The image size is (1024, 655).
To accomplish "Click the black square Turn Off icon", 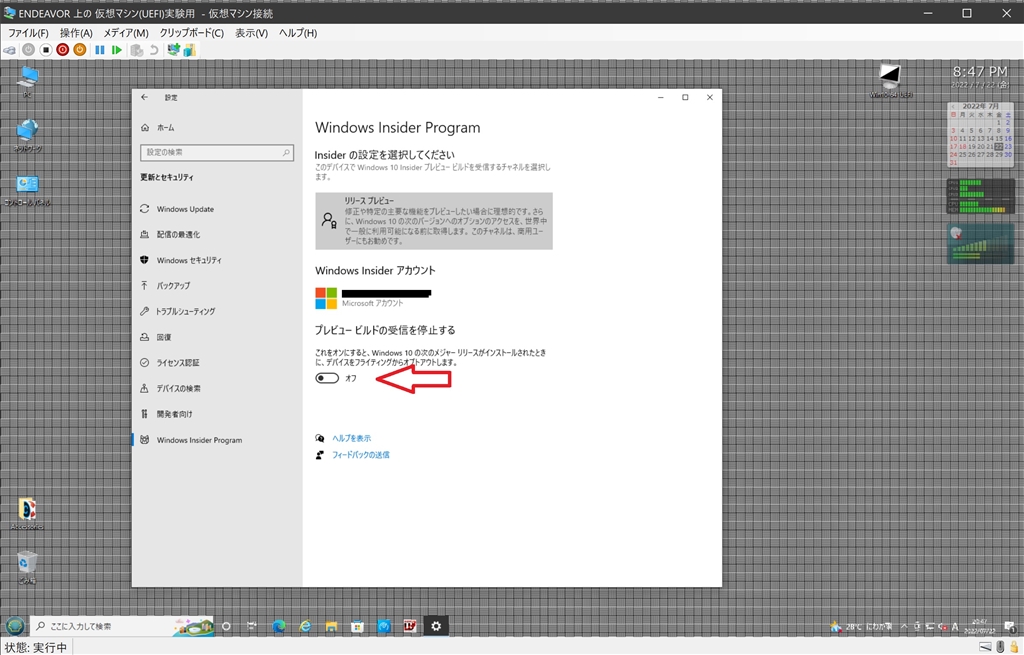I will pyautogui.click(x=45, y=50).
